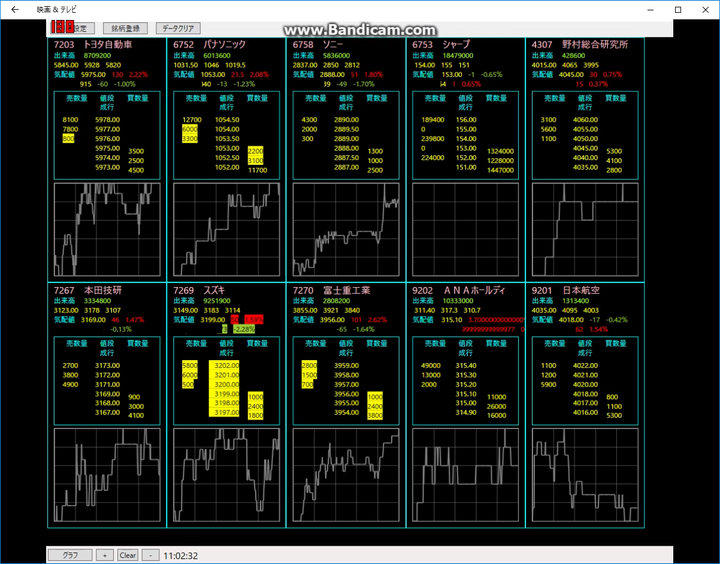Click the グラフ button at bottom
The height and width of the screenshot is (564, 720).
pos(69,555)
